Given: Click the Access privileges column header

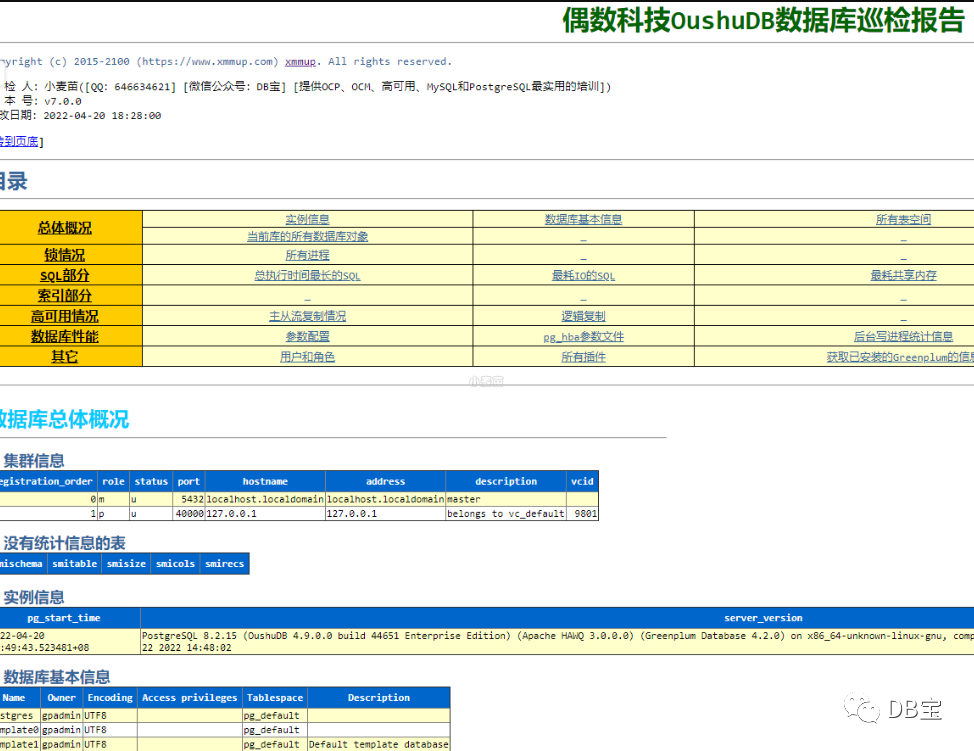Looking at the screenshot, I should [189, 698].
